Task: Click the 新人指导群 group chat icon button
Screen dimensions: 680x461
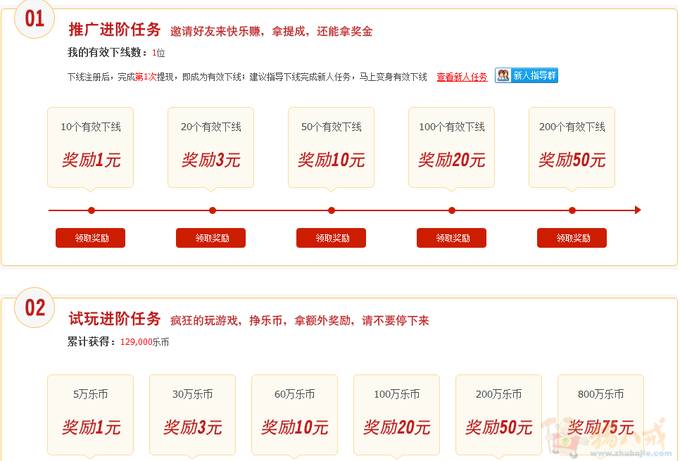Action: pos(526,75)
